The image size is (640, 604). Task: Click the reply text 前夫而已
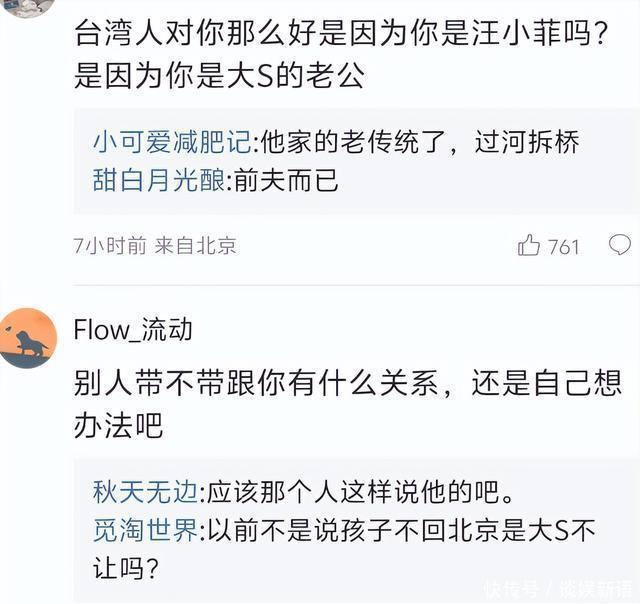[x=286, y=181]
